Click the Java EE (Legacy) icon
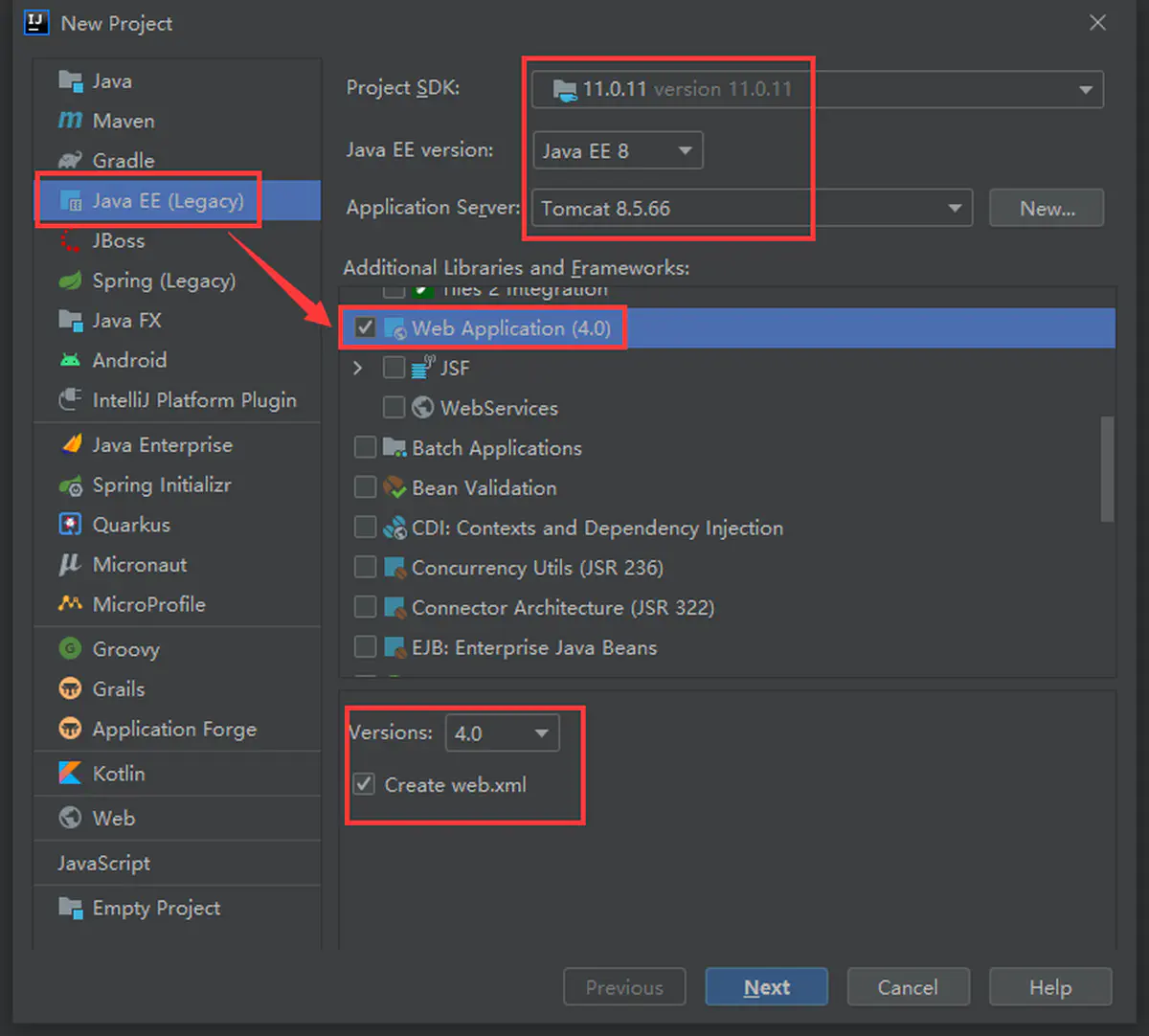1149x1036 pixels. (x=71, y=201)
